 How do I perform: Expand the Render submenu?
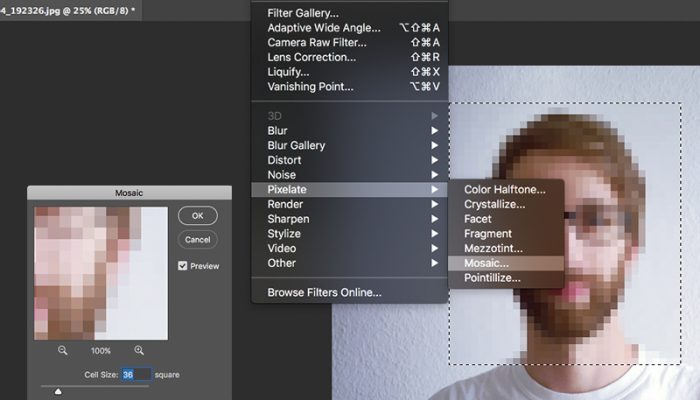(x=350, y=204)
